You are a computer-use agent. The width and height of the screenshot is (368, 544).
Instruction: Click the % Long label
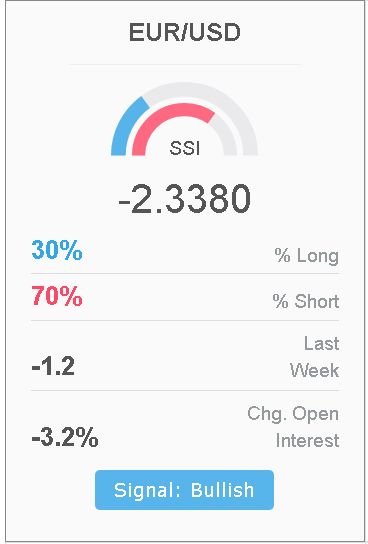[x=307, y=256]
